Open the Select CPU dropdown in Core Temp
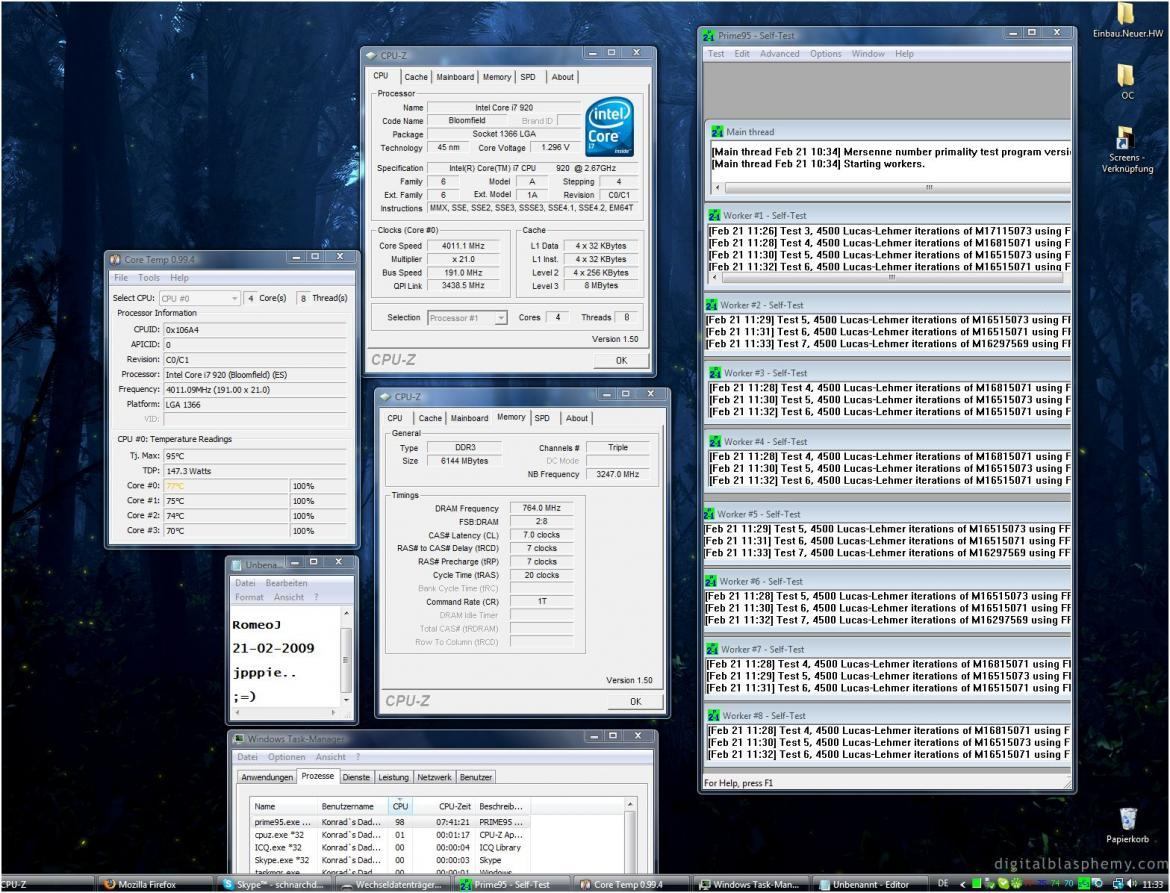 click(x=199, y=298)
